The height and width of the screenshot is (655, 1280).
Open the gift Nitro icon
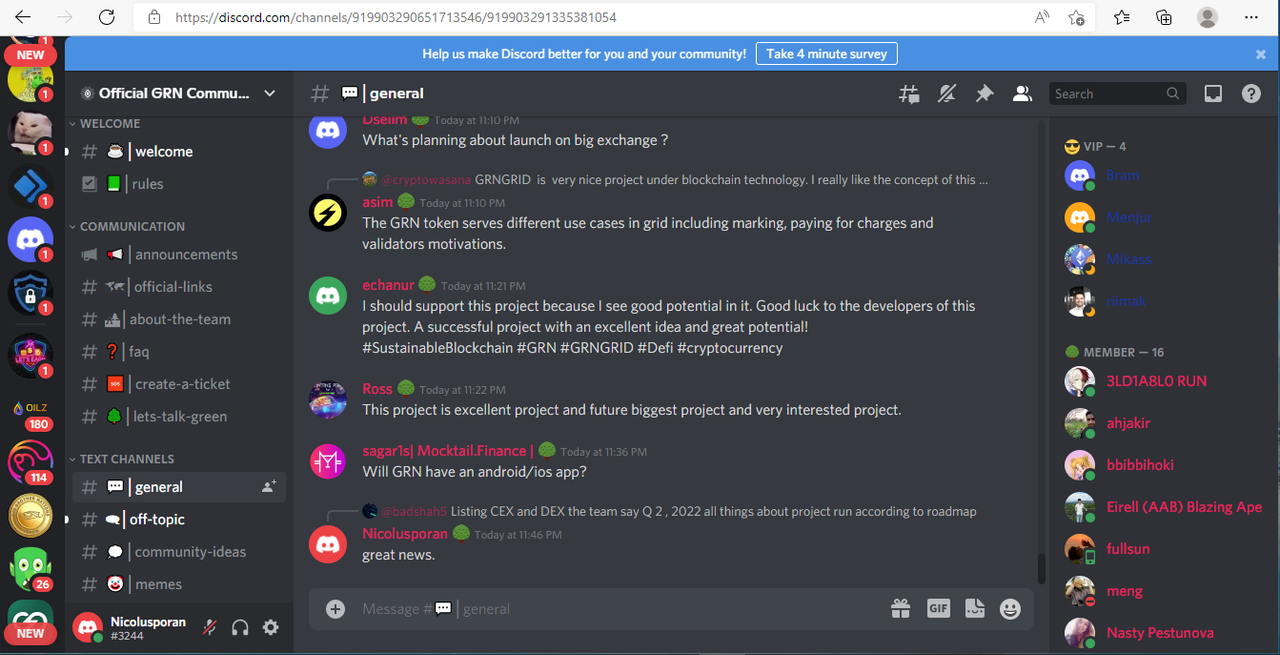pyautogui.click(x=900, y=608)
